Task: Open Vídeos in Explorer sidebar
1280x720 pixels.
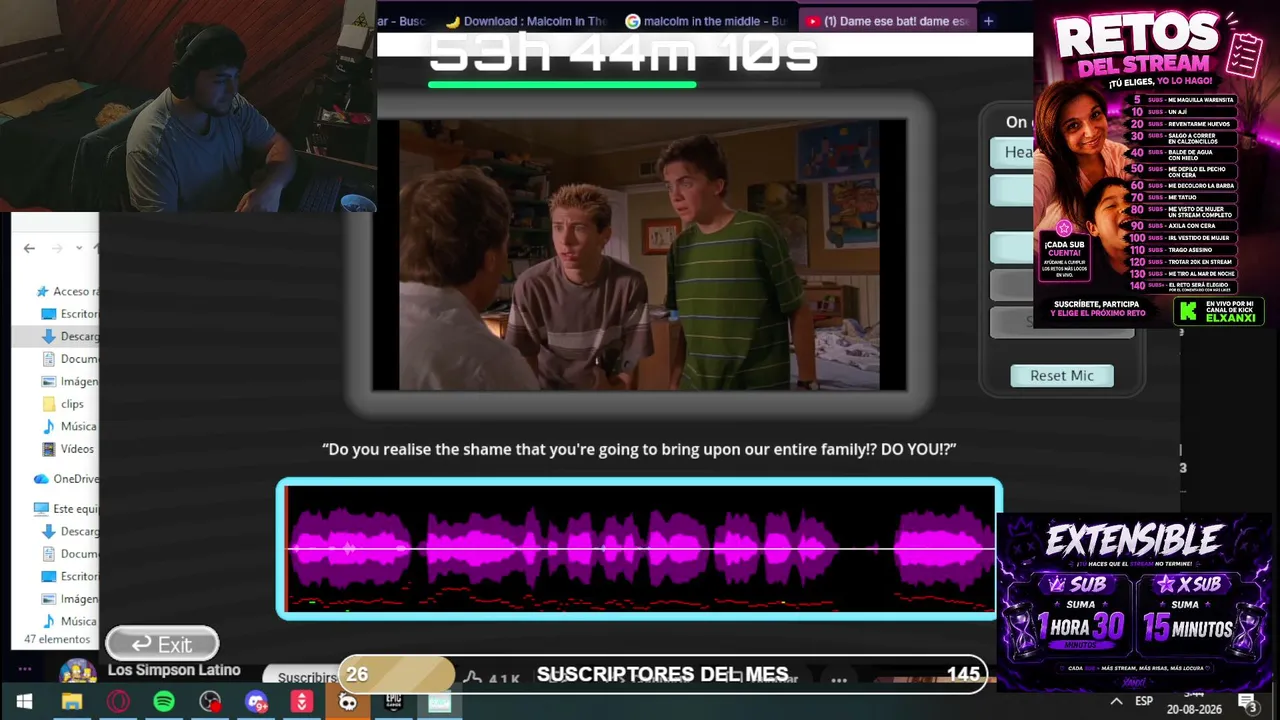Action: pyautogui.click(x=68, y=449)
